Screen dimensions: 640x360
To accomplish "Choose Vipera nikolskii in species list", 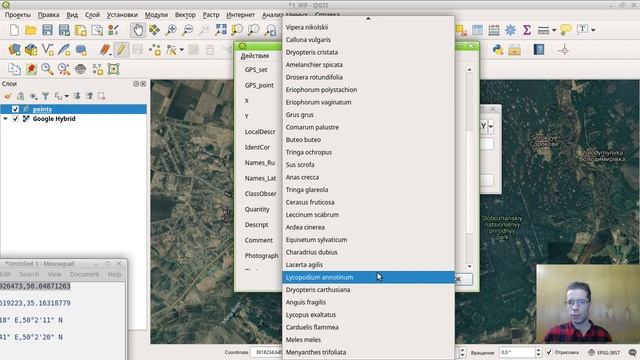I will pyautogui.click(x=368, y=27).
